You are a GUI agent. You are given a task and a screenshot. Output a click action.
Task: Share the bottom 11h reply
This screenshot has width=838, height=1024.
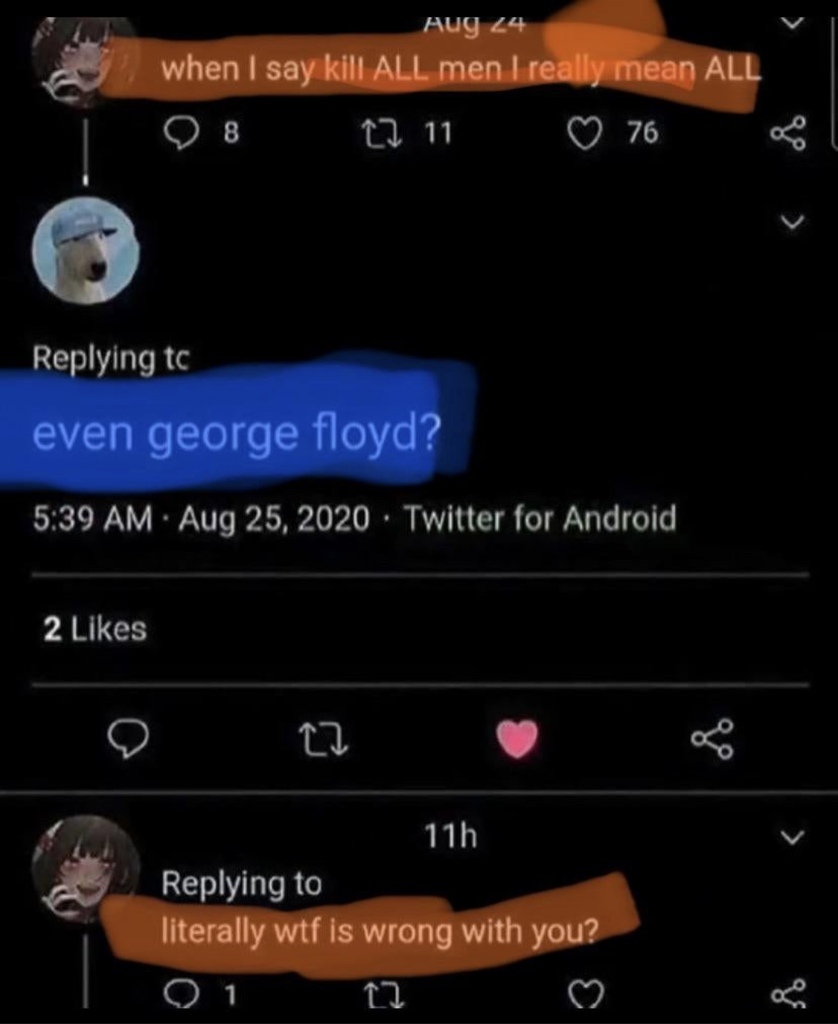pyautogui.click(x=787, y=995)
